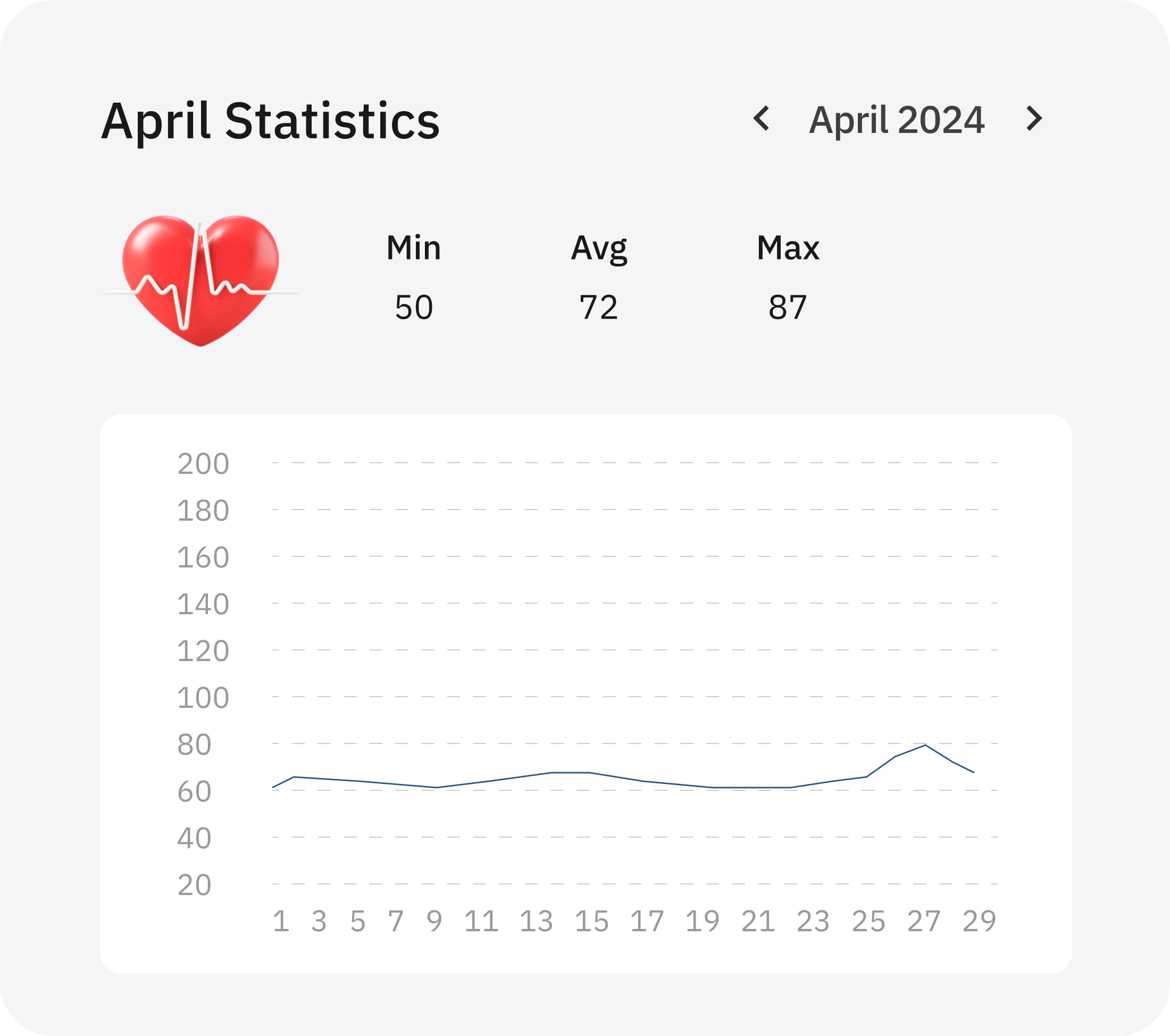1170x1036 pixels.
Task: Click the April Statistics heading
Action: [270, 121]
